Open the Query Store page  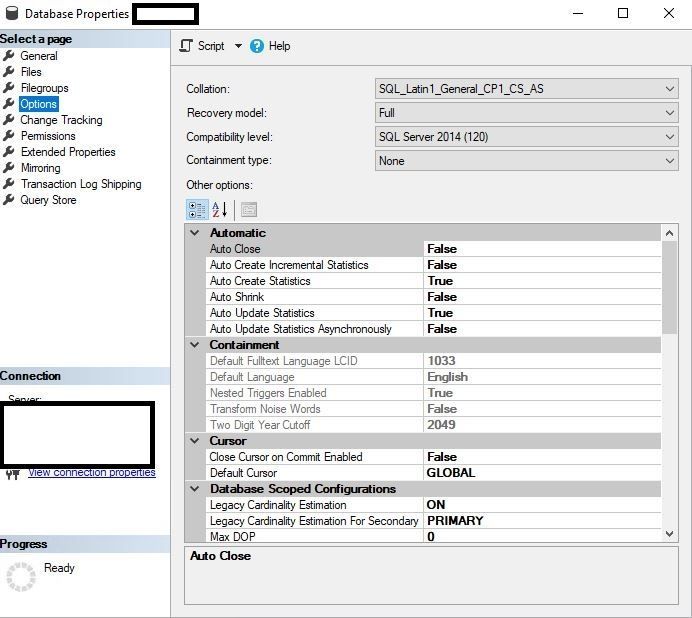pos(49,200)
